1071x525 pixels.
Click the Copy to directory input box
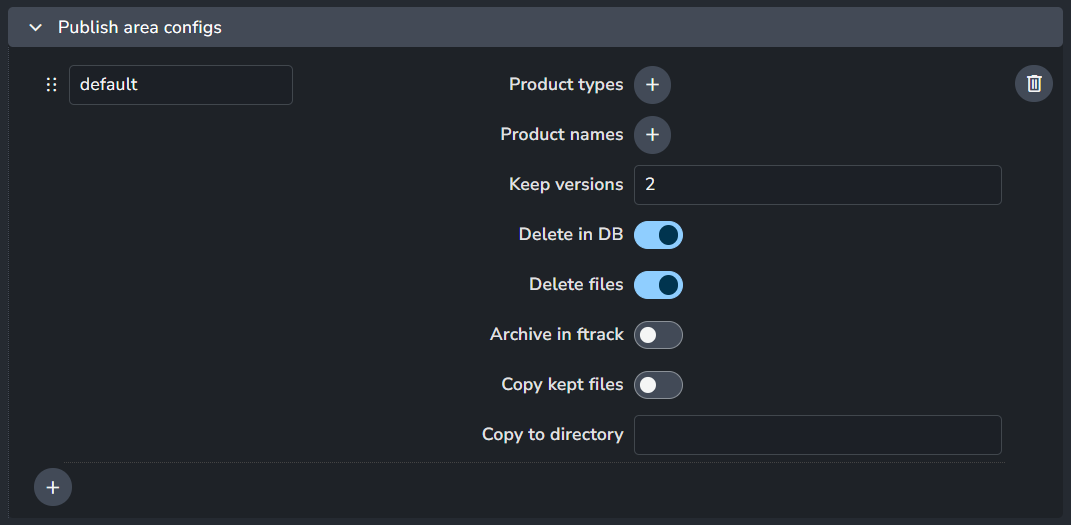[817, 435]
